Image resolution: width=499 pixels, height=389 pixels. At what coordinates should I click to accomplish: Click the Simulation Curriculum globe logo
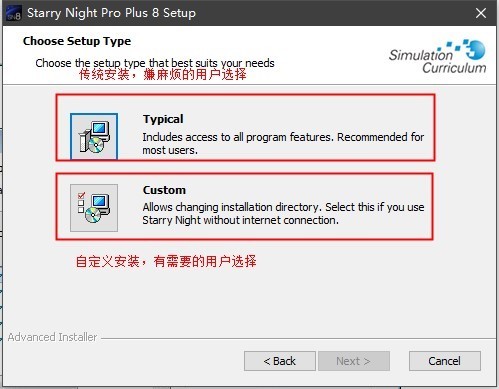coord(473,49)
